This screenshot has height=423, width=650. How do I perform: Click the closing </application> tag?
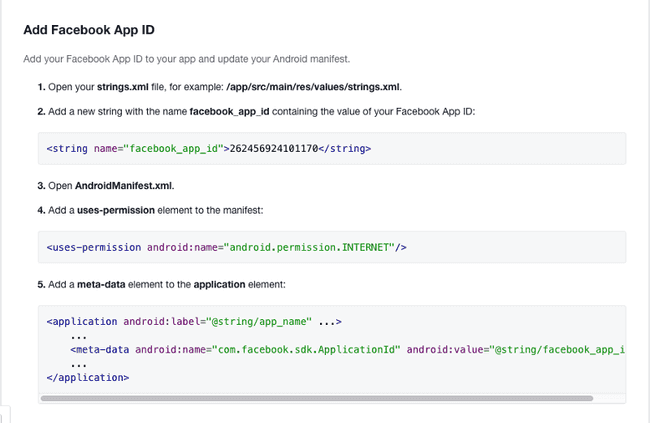pyautogui.click(x=88, y=377)
